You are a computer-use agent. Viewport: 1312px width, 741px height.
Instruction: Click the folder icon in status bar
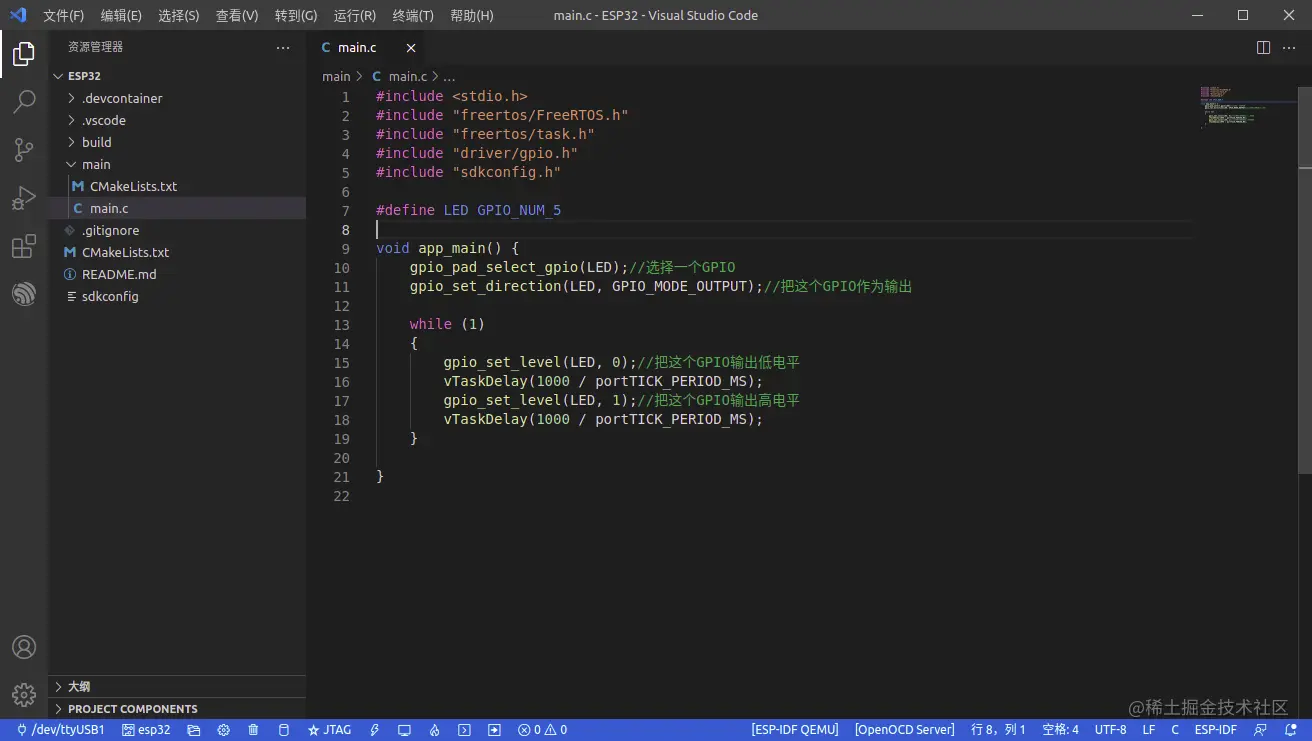pyautogui.click(x=194, y=730)
